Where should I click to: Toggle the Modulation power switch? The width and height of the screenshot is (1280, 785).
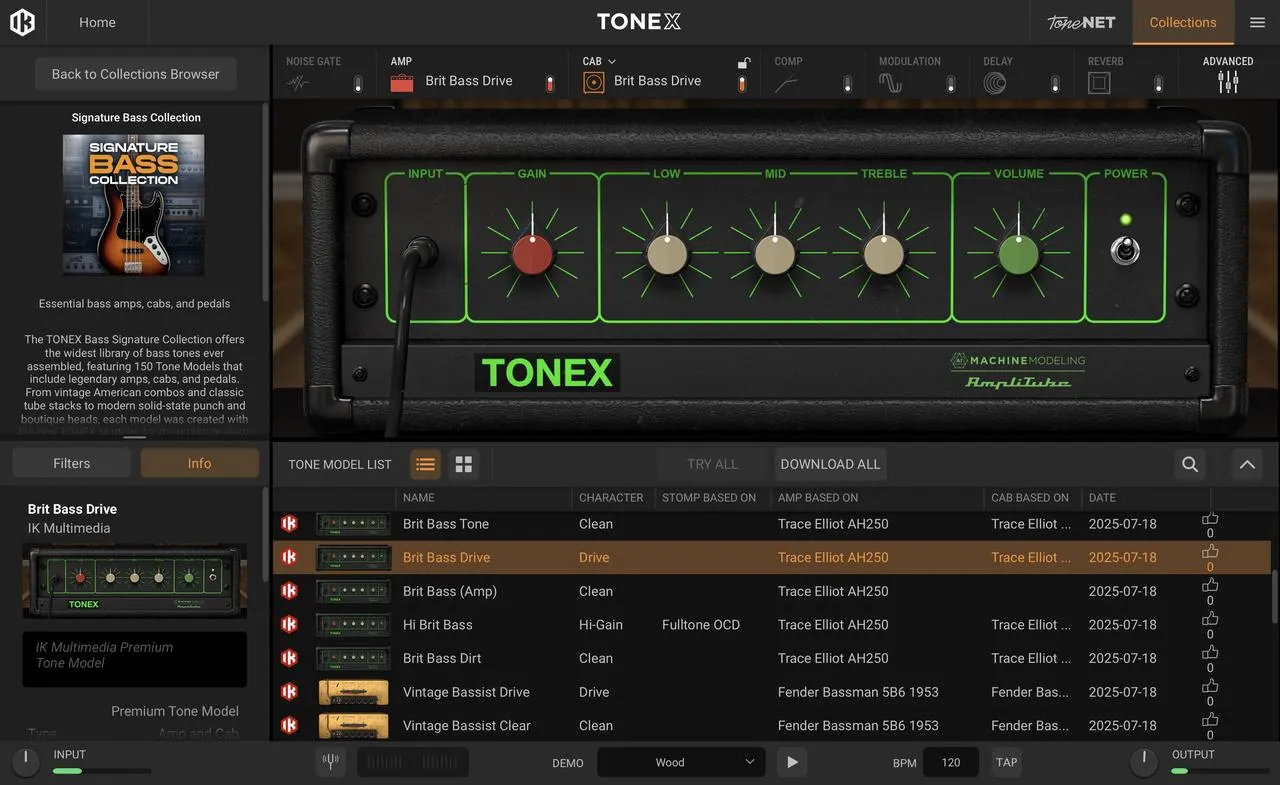[x=951, y=84]
